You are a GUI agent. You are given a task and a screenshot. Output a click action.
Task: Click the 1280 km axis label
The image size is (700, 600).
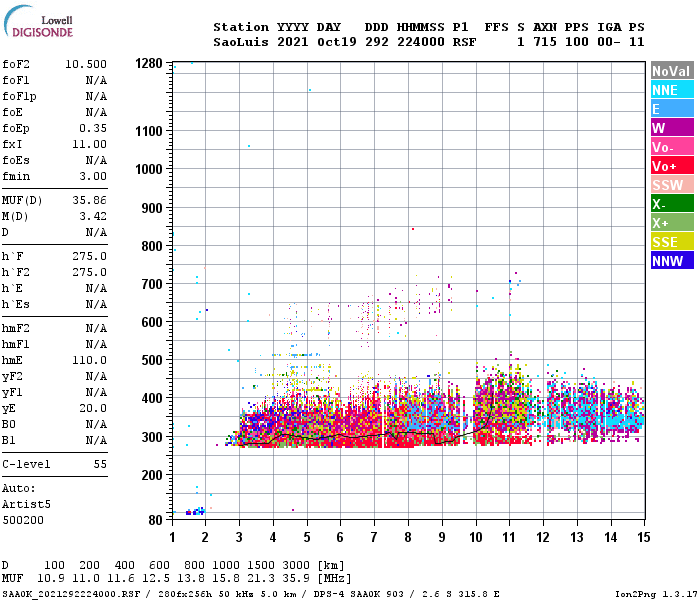click(149, 63)
